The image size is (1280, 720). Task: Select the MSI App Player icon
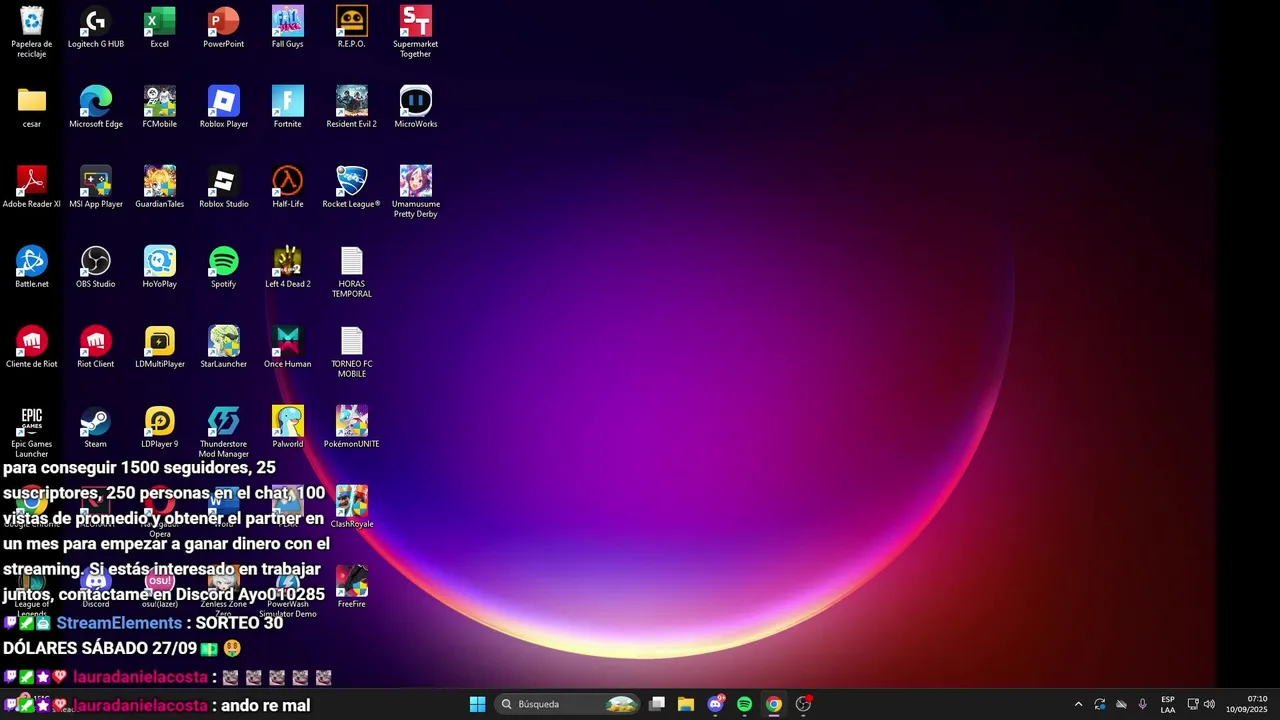point(96,188)
